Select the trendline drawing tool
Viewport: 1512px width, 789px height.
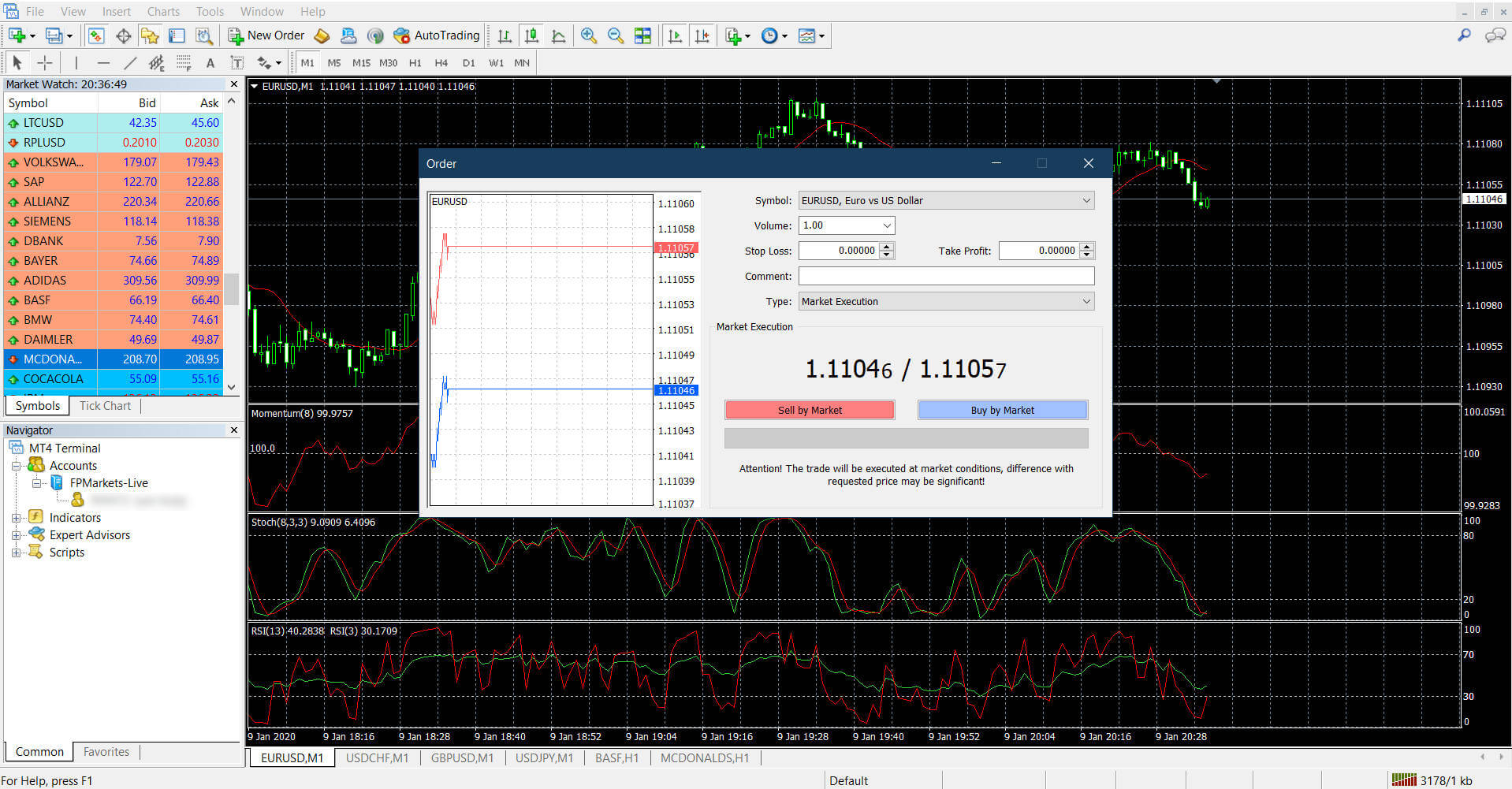[130, 63]
